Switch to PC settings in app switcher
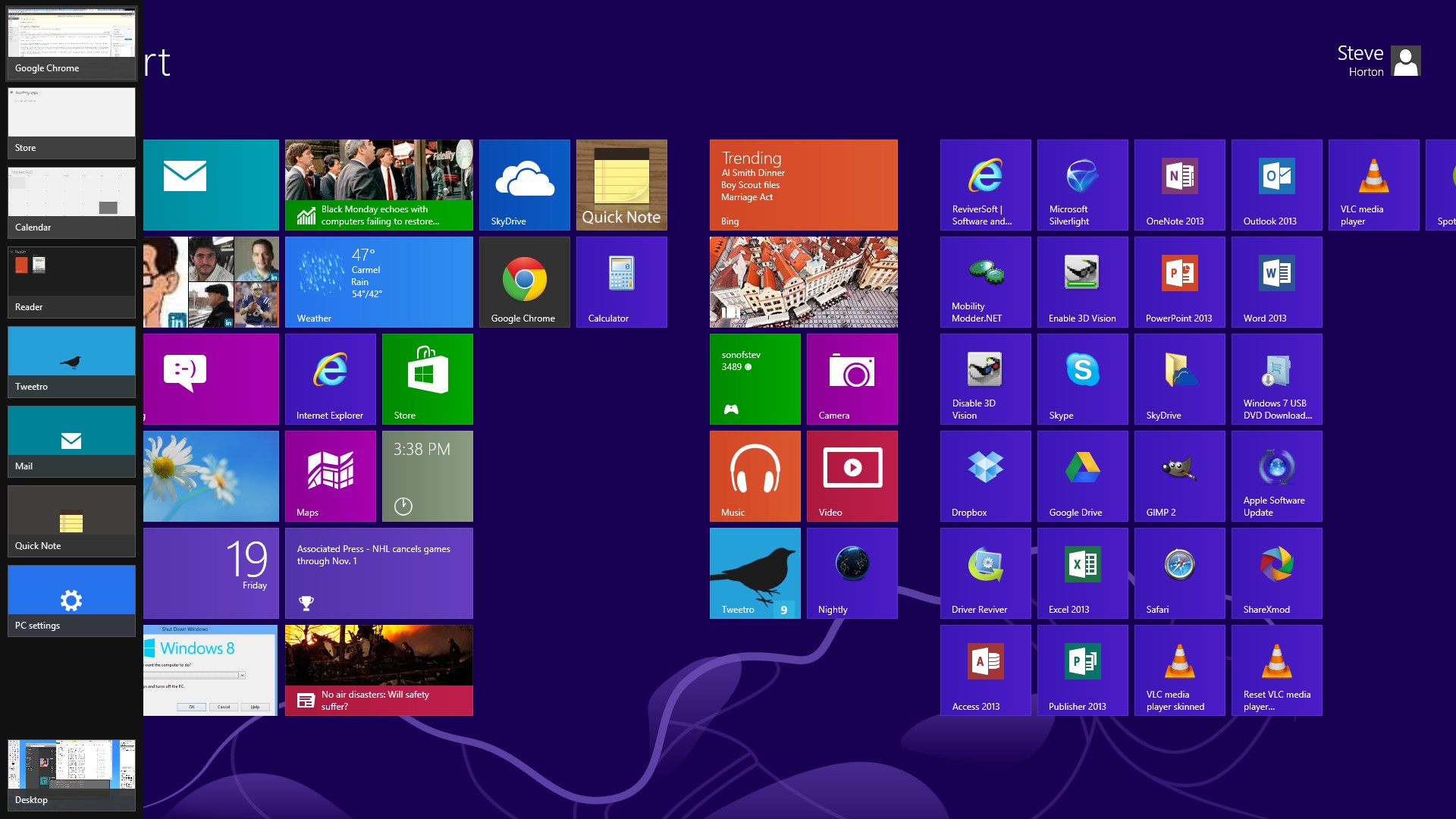Screen dimensions: 1456x819 click(x=71, y=601)
